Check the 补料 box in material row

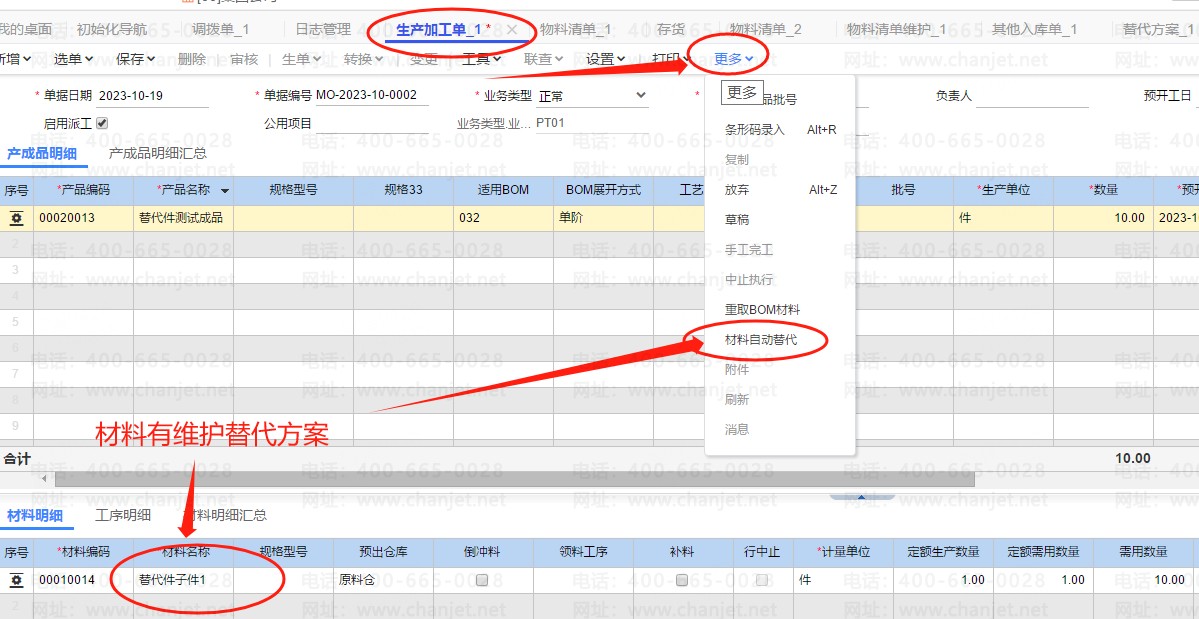682,580
